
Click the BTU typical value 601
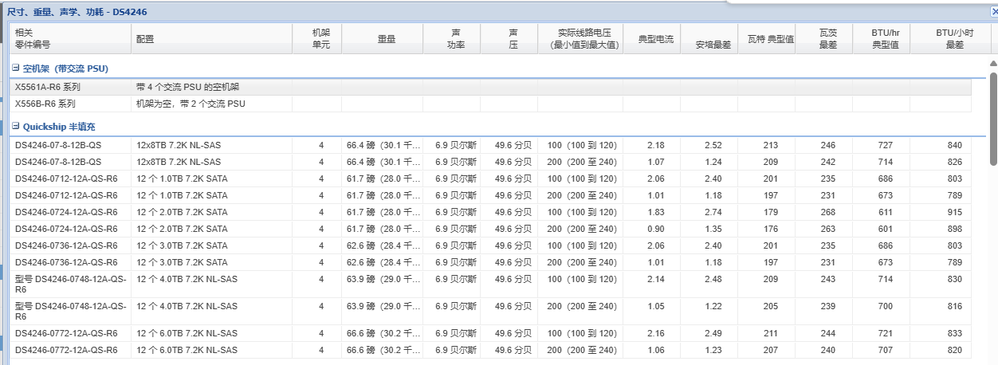tap(885, 229)
